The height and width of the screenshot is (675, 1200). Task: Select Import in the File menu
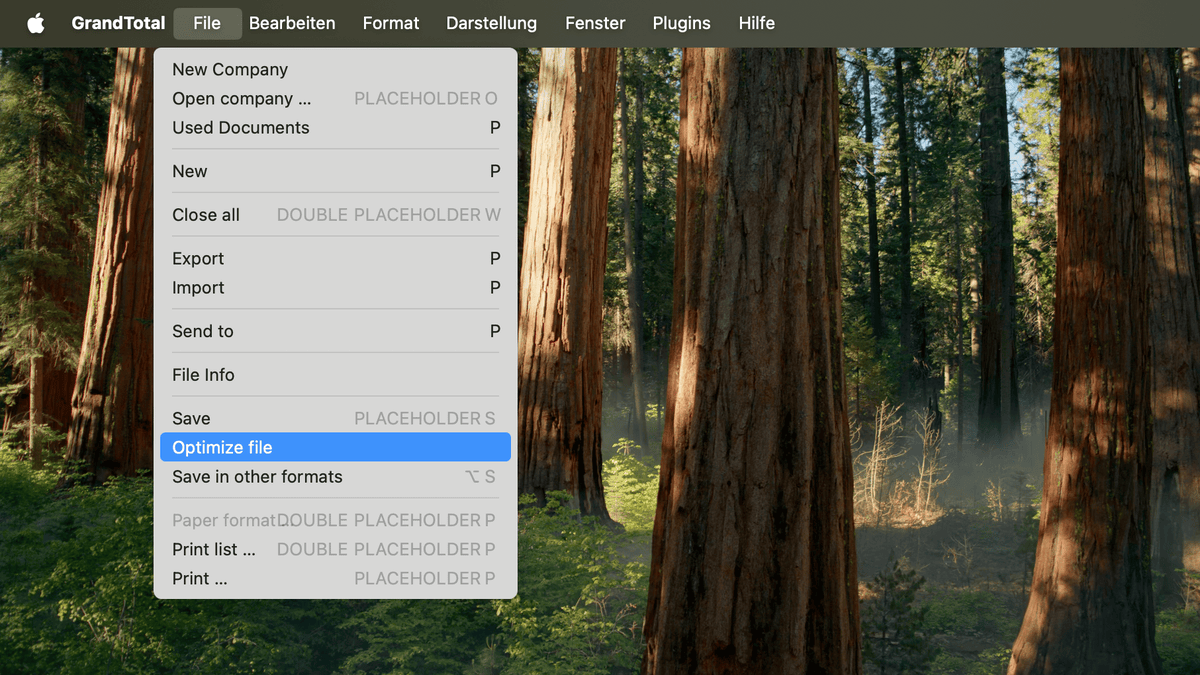pos(196,287)
